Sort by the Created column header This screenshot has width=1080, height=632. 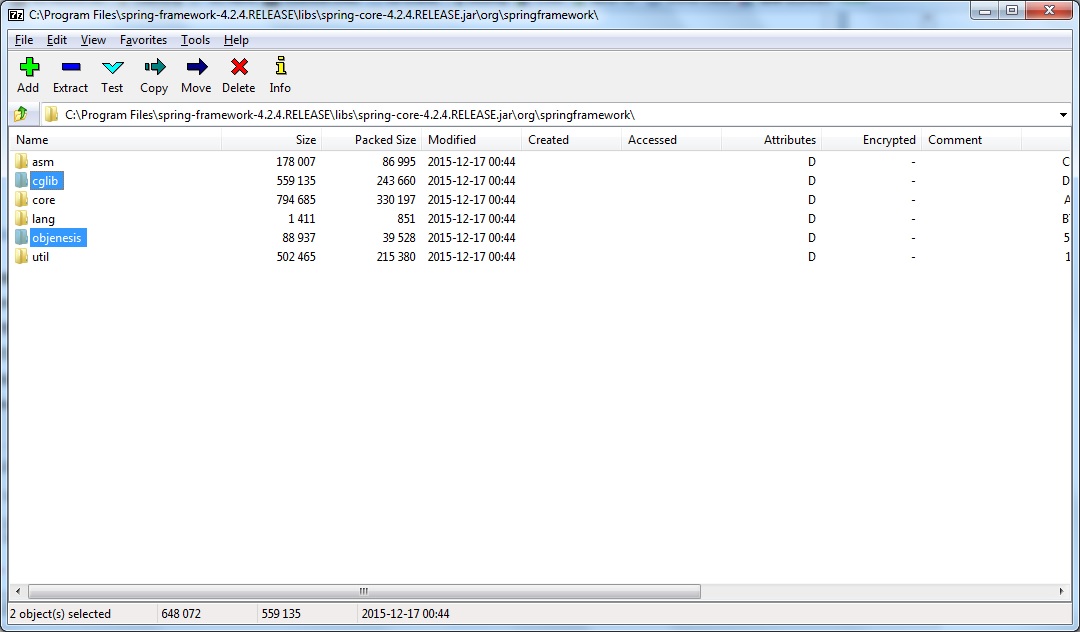coord(572,140)
